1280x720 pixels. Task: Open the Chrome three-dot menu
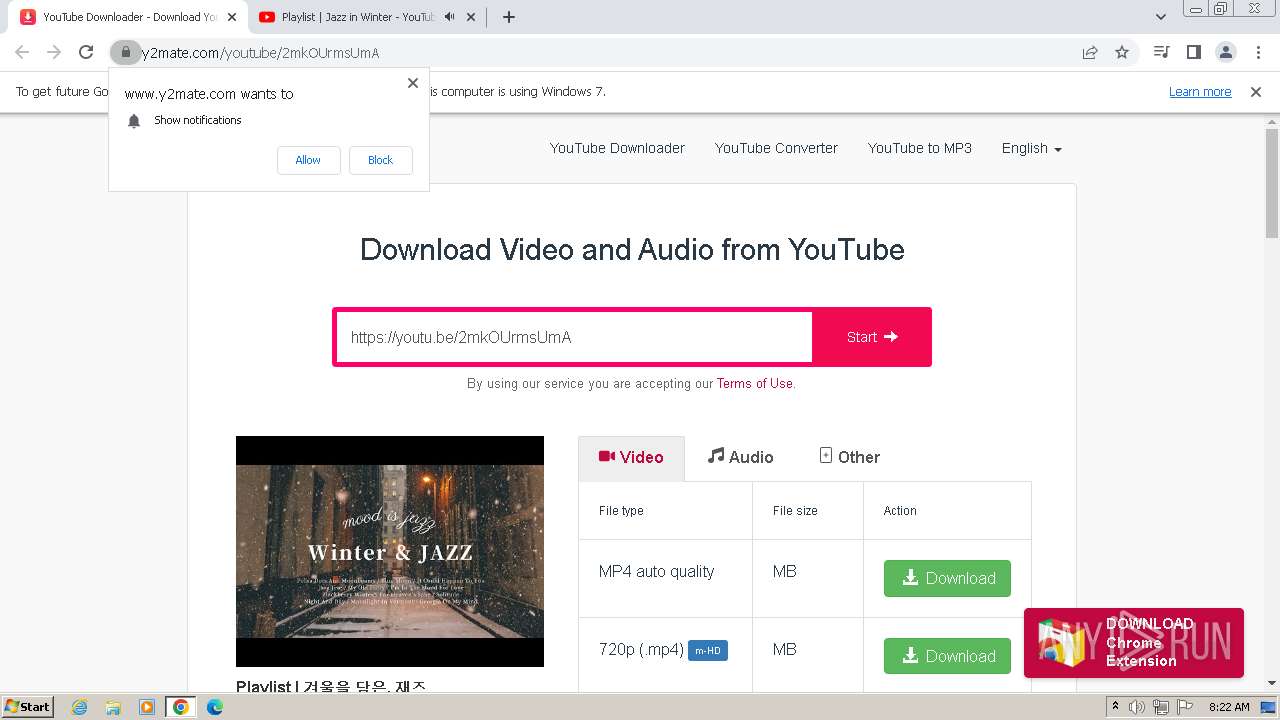click(1258, 52)
